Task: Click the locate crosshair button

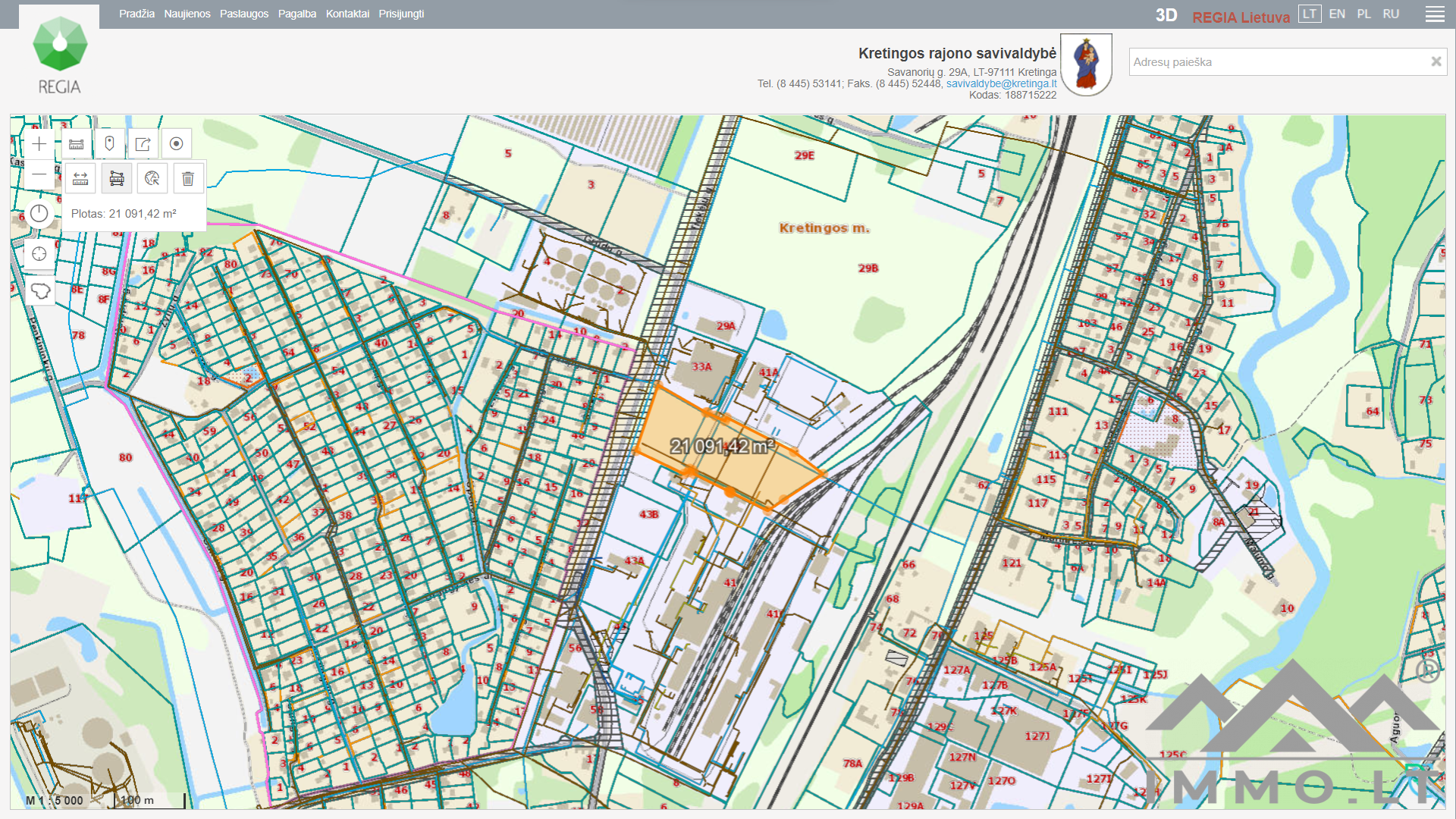Action: (x=39, y=254)
